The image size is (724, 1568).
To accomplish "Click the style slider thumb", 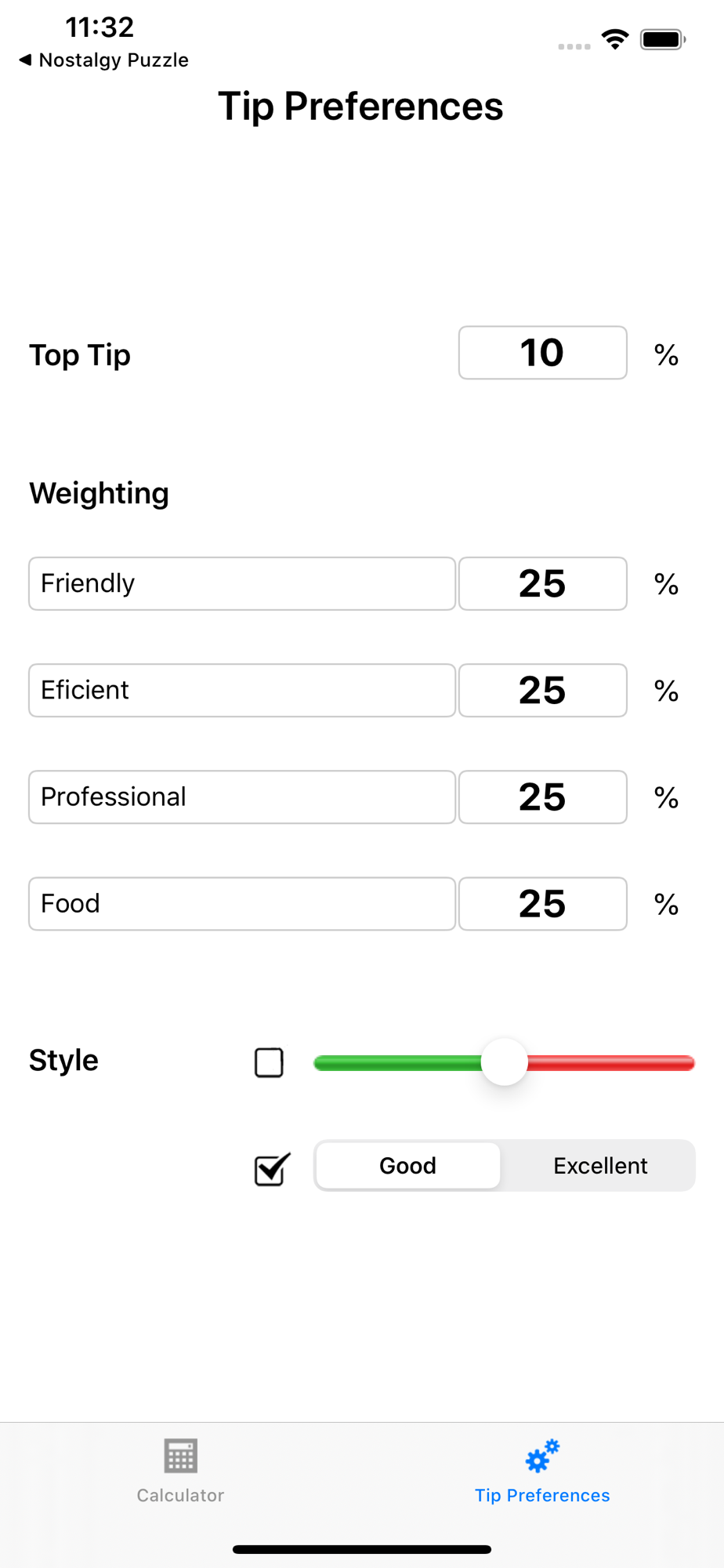I will coord(504,1062).
